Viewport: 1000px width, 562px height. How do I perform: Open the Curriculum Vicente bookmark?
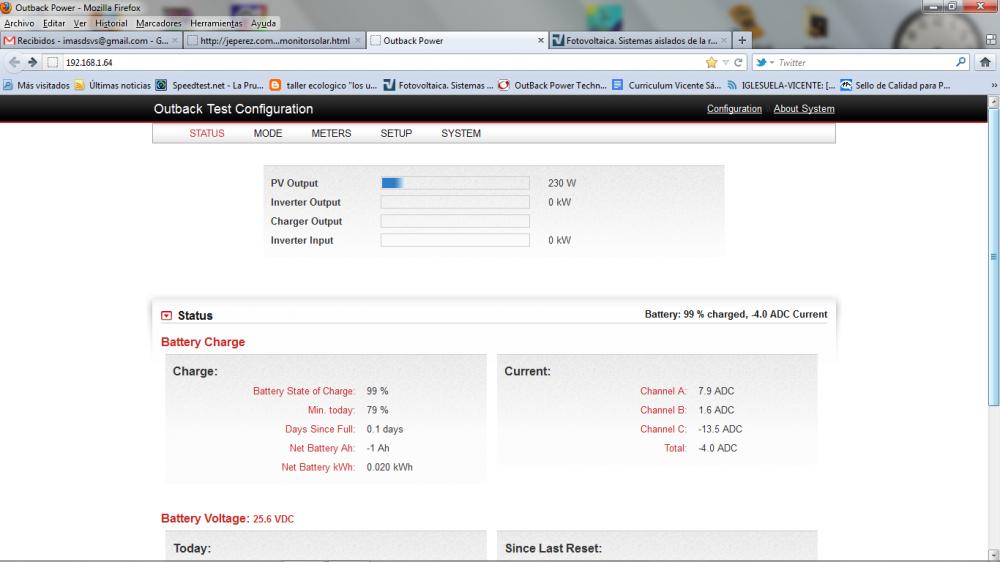pos(666,85)
